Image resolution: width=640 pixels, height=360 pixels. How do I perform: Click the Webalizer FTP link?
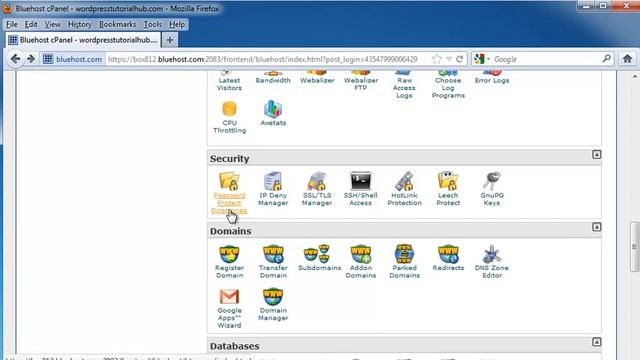(x=361, y=84)
